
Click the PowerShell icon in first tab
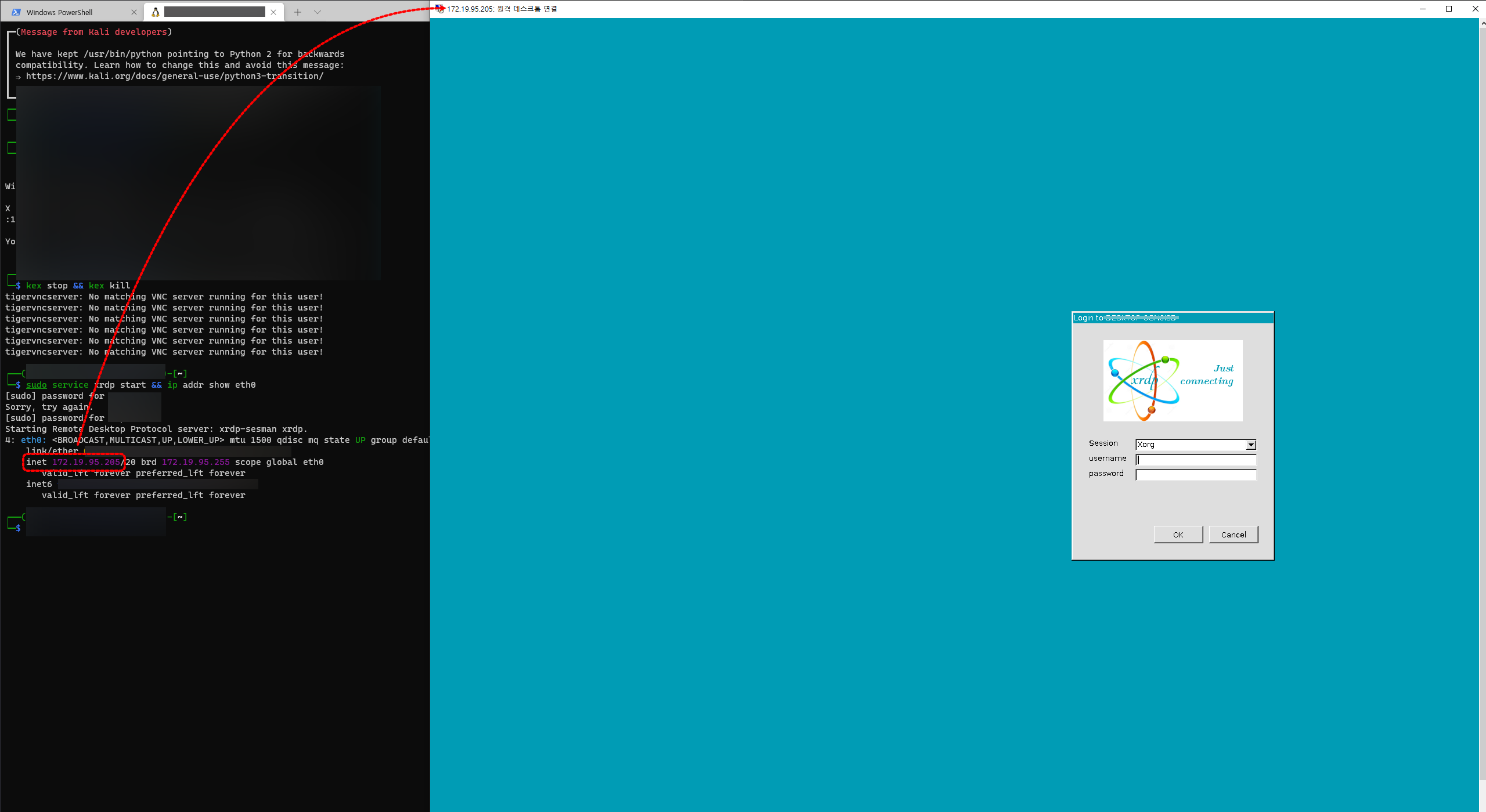pos(16,12)
